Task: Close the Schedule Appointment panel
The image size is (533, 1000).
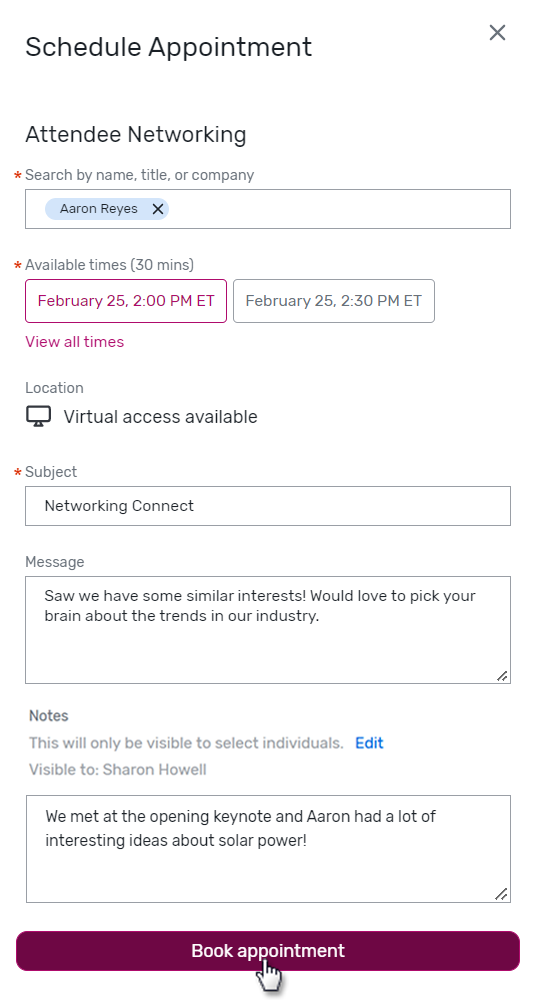Action: click(497, 33)
